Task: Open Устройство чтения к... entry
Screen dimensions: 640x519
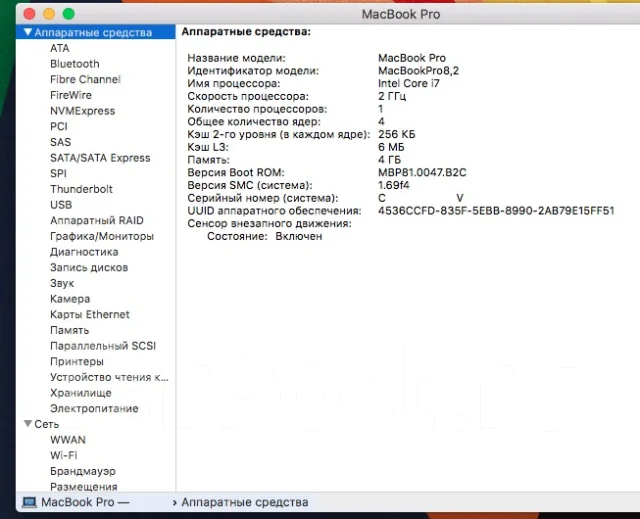Action: pos(109,377)
